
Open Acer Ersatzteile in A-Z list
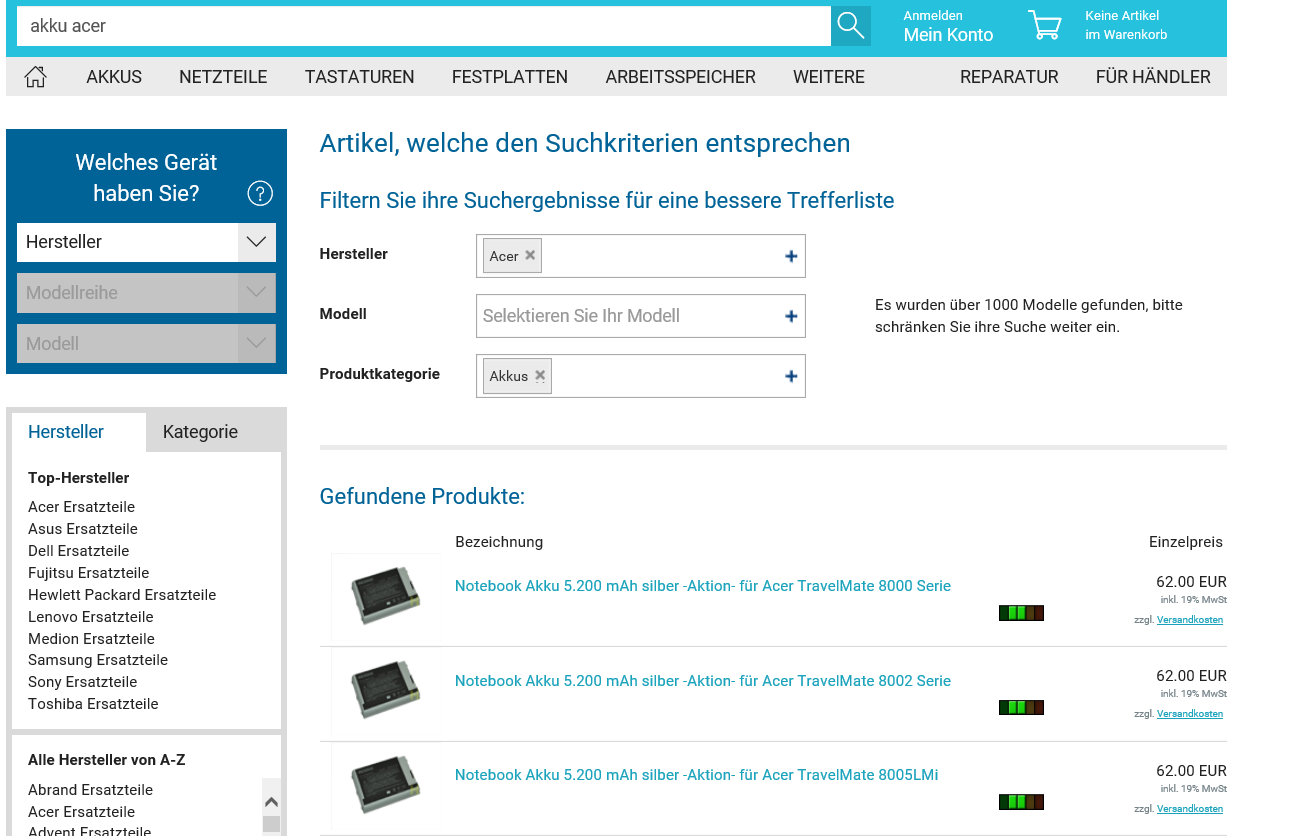pos(81,812)
